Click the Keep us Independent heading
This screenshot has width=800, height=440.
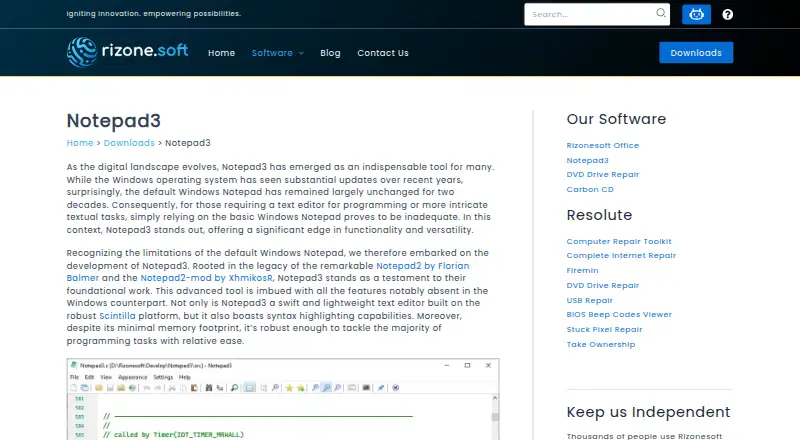[x=648, y=412]
